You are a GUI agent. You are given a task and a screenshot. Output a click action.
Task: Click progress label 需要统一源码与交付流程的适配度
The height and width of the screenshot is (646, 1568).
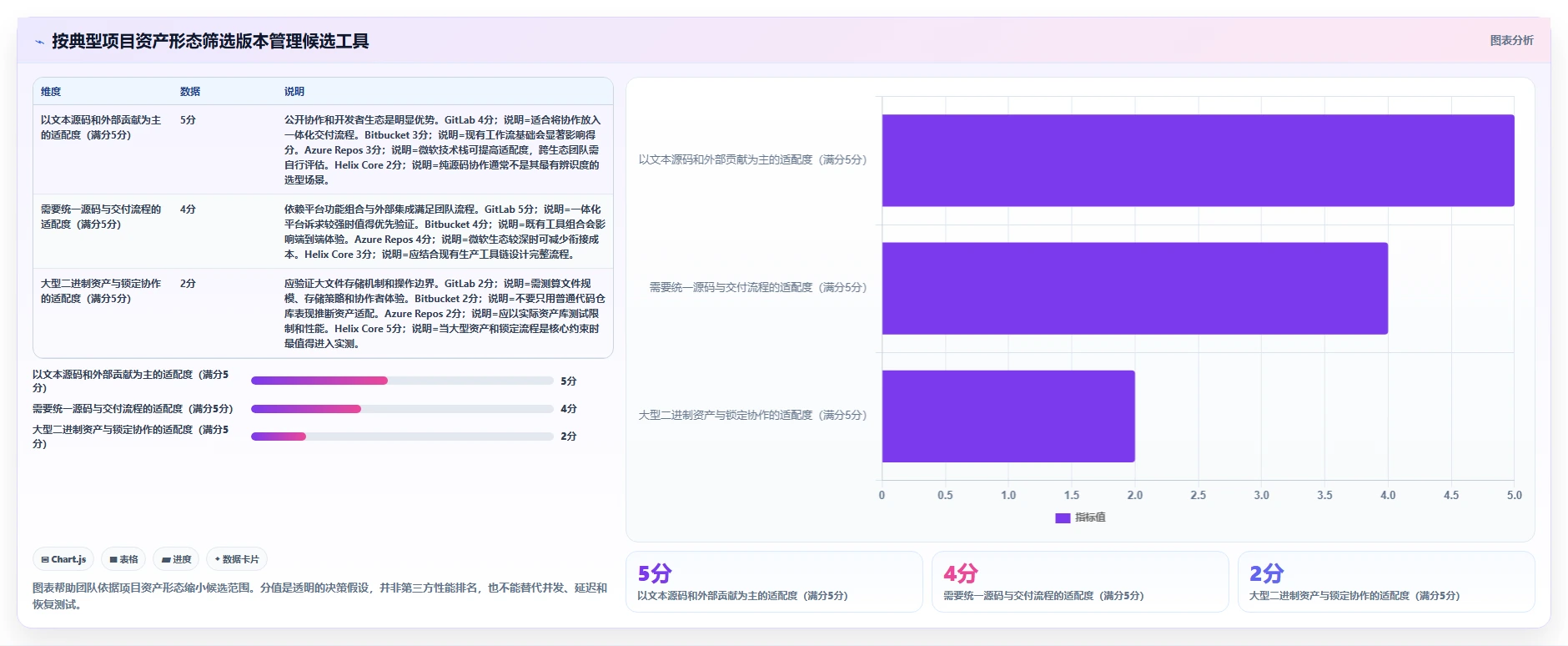133,409
